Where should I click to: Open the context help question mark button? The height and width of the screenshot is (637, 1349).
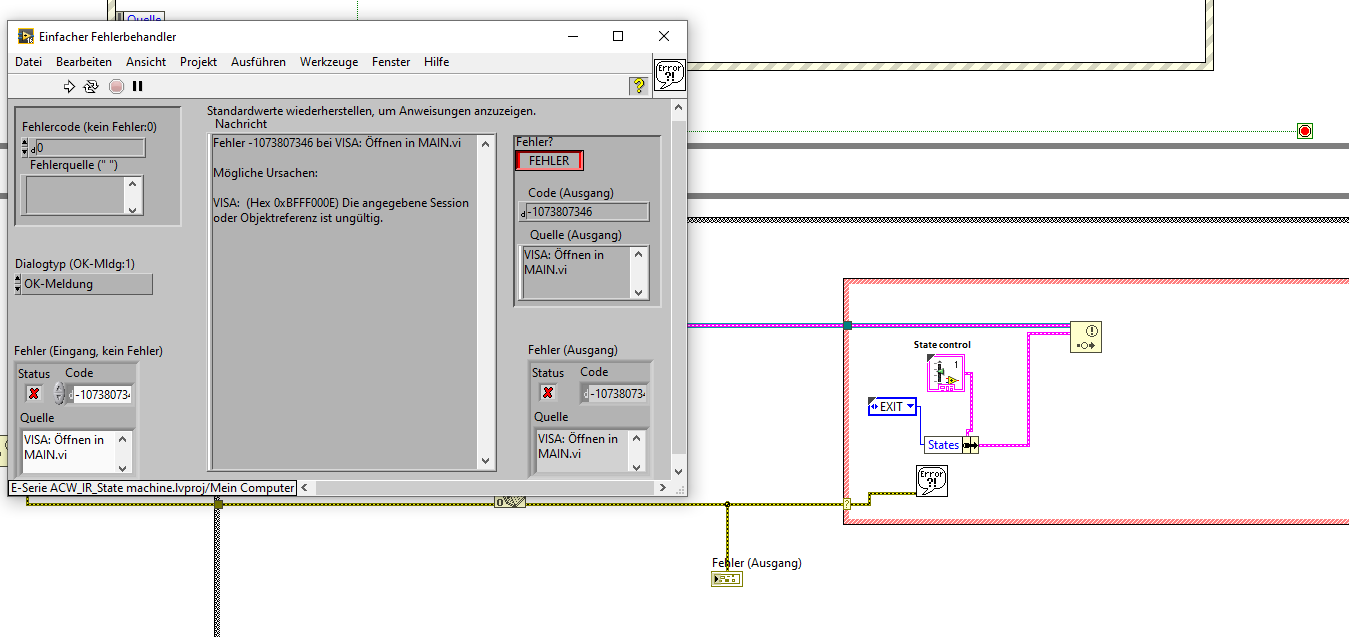pos(638,86)
